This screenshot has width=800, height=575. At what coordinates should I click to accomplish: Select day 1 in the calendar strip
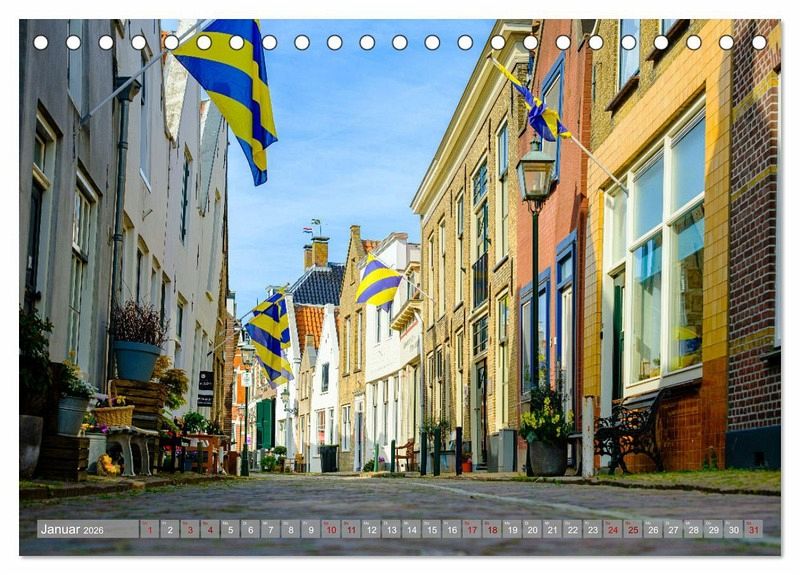pyautogui.click(x=150, y=529)
